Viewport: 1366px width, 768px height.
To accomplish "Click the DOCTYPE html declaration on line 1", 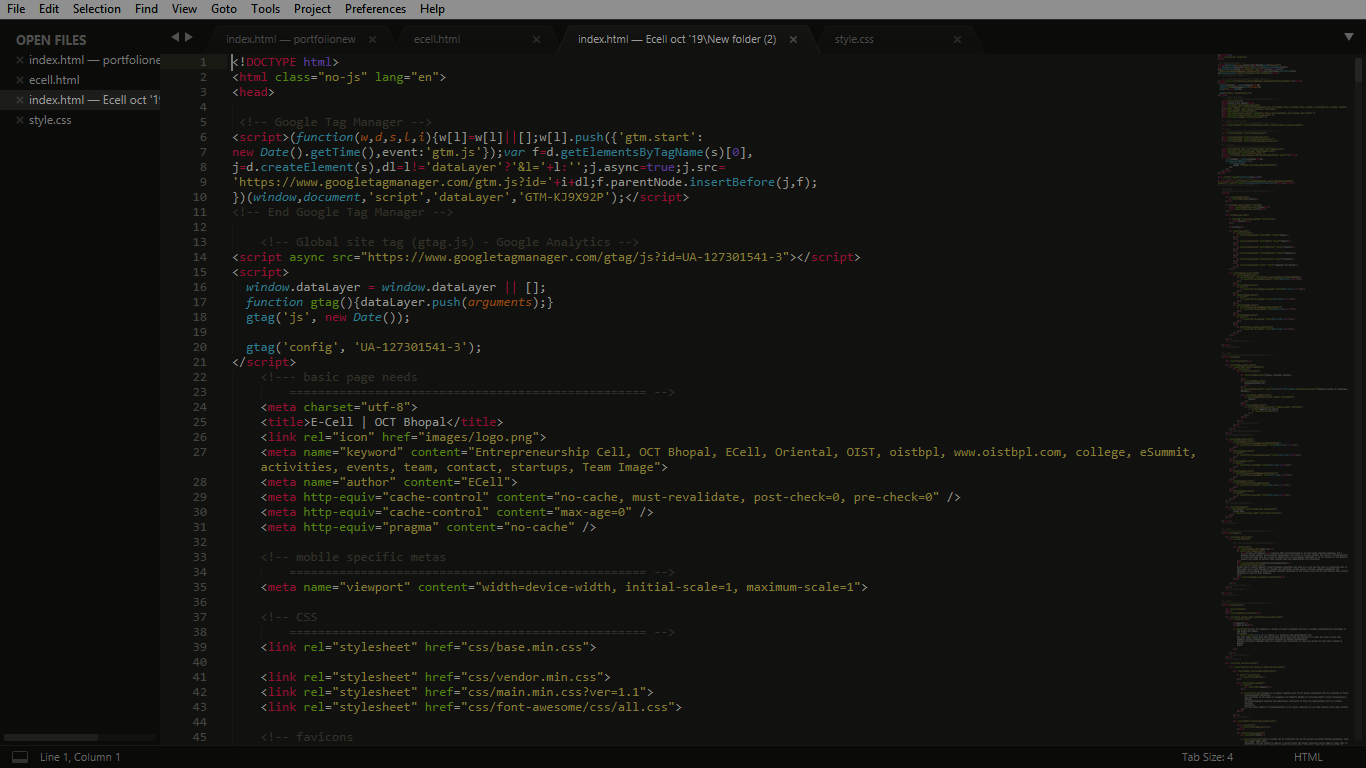I will [x=285, y=62].
